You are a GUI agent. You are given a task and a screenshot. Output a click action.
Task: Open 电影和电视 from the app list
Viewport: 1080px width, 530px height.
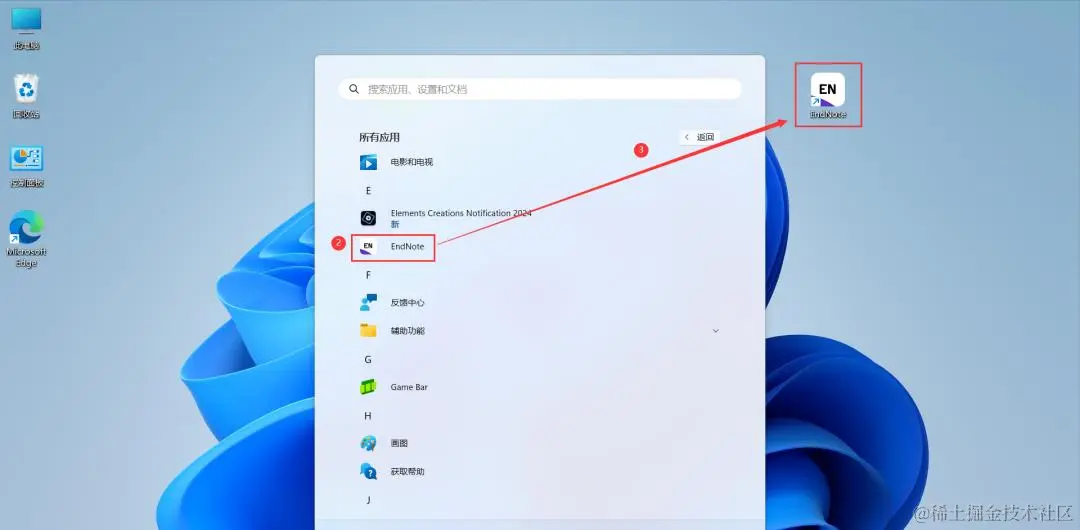coord(412,162)
